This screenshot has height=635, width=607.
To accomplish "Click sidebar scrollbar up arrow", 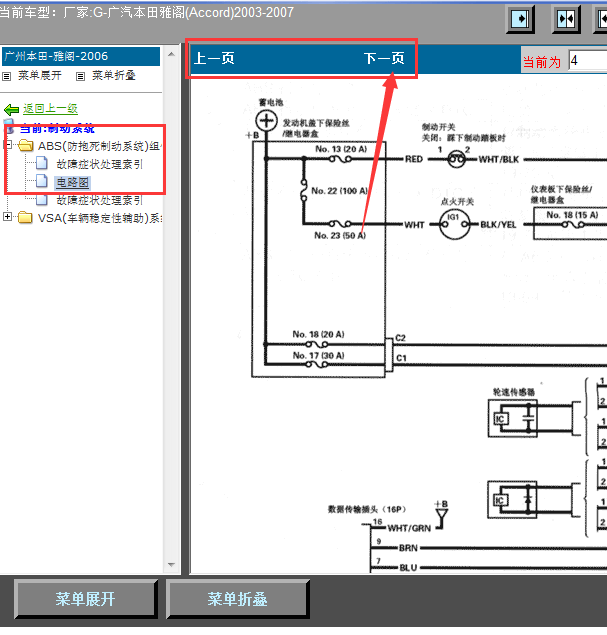I will point(171,54).
